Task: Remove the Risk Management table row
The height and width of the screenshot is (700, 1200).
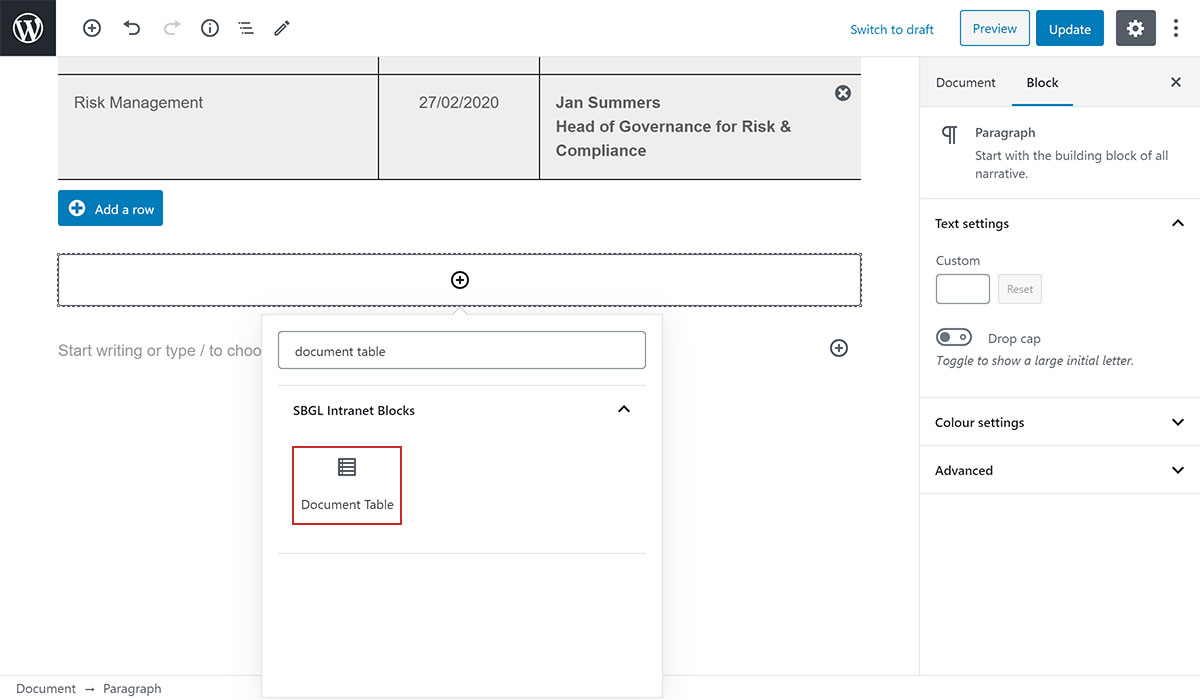Action: click(843, 93)
